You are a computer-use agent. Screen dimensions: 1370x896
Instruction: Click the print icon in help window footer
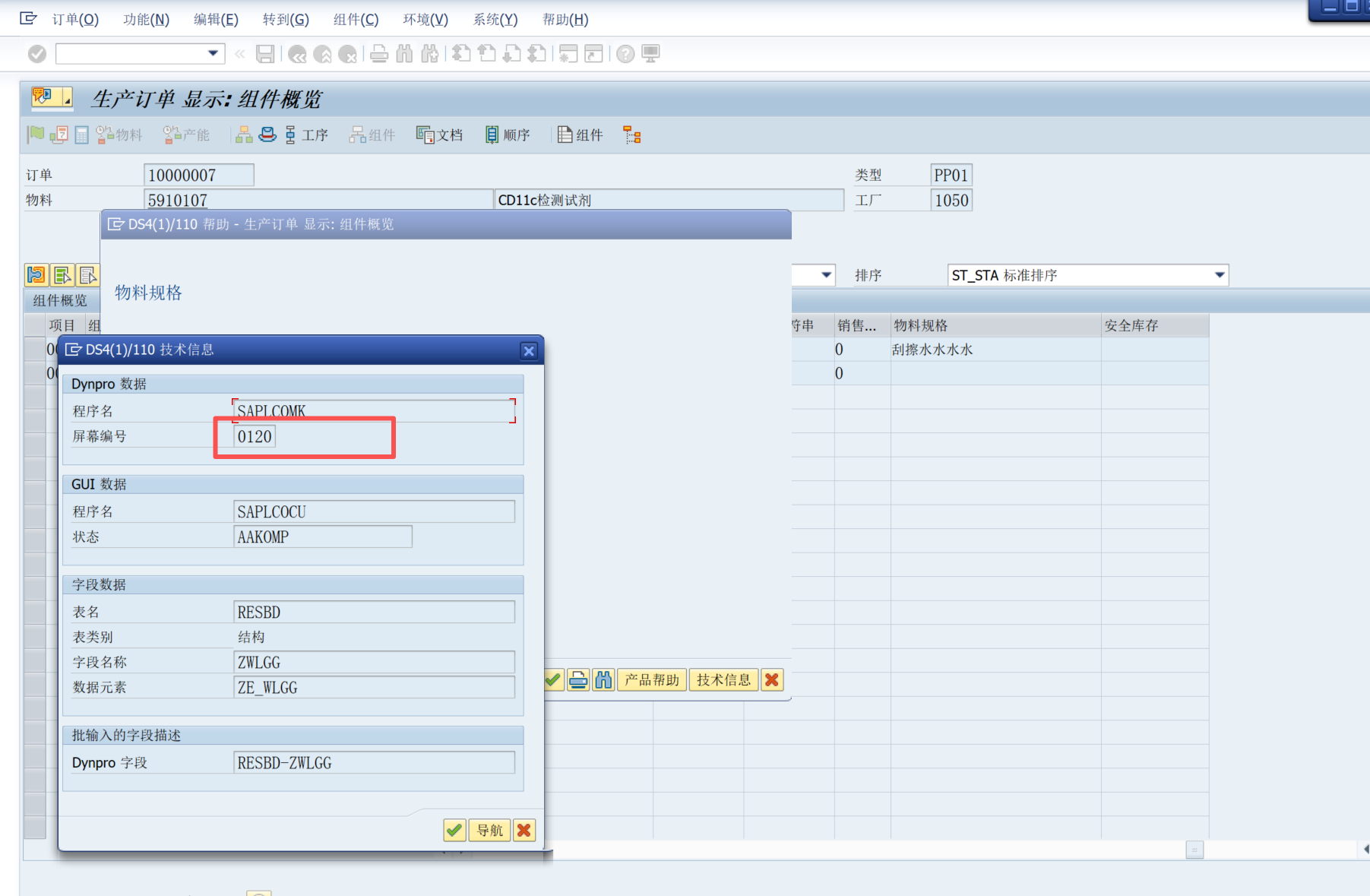pos(578,679)
